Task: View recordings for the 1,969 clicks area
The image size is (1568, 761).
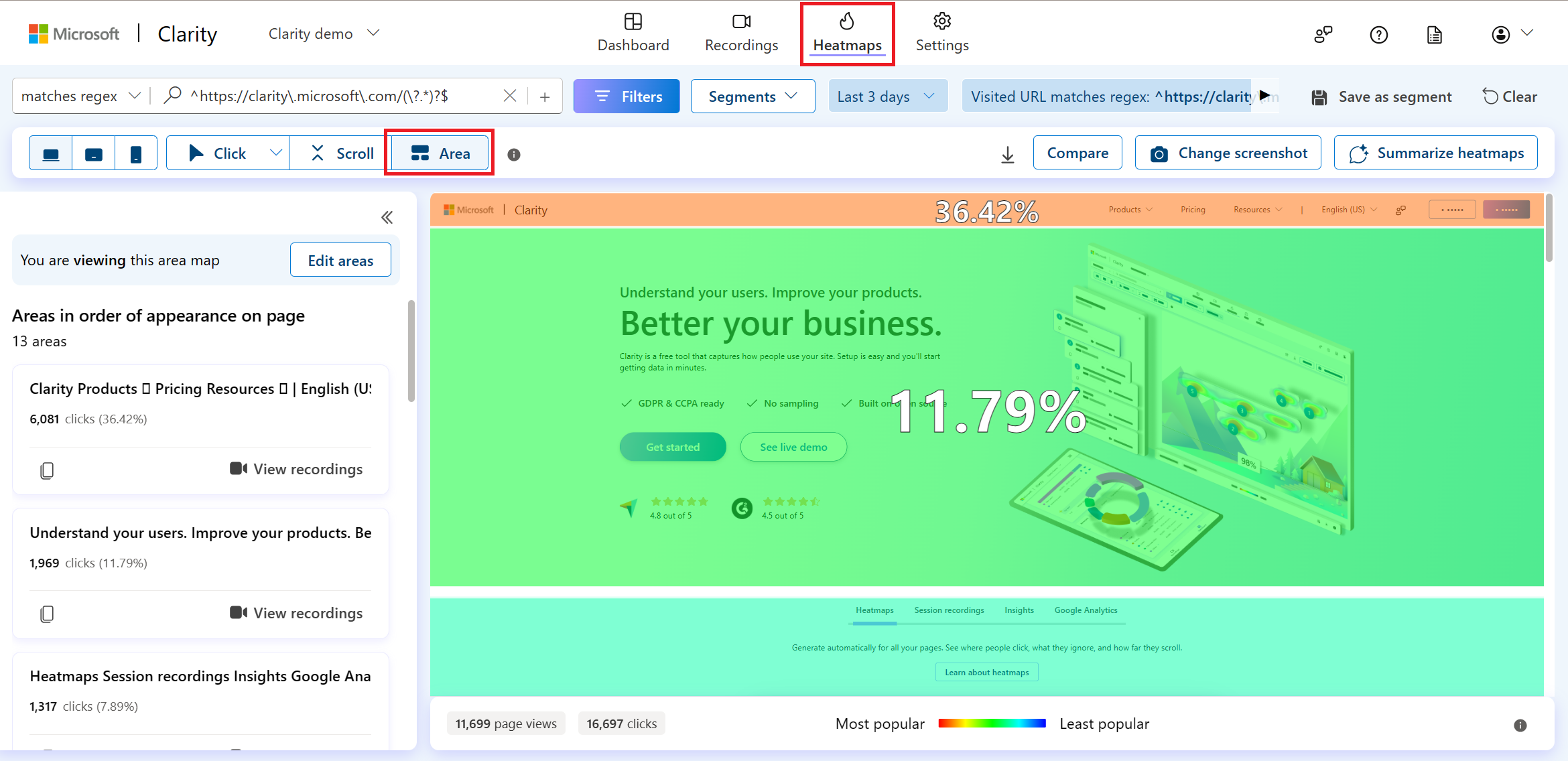Action: click(296, 613)
